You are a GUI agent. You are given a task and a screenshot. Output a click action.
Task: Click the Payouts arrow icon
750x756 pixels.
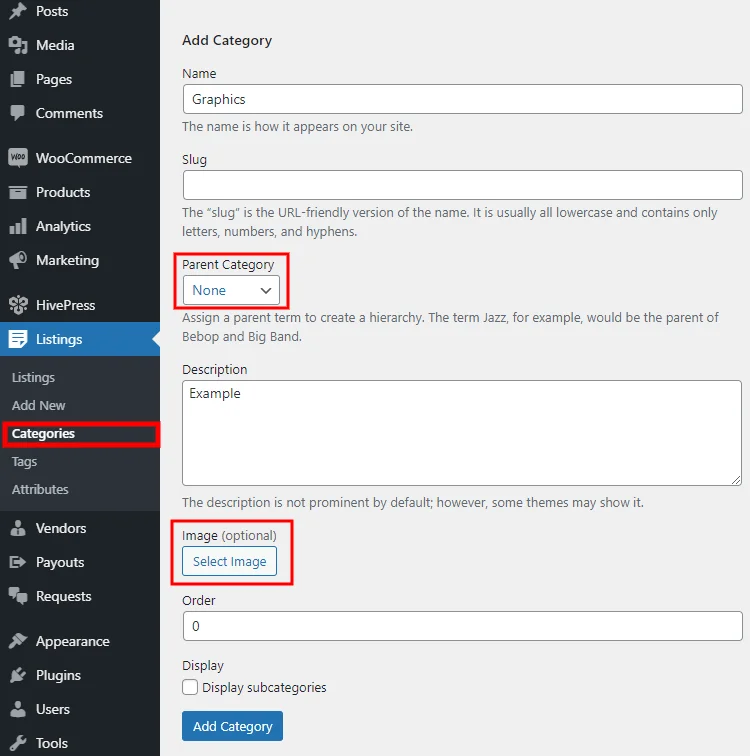(x=18, y=562)
